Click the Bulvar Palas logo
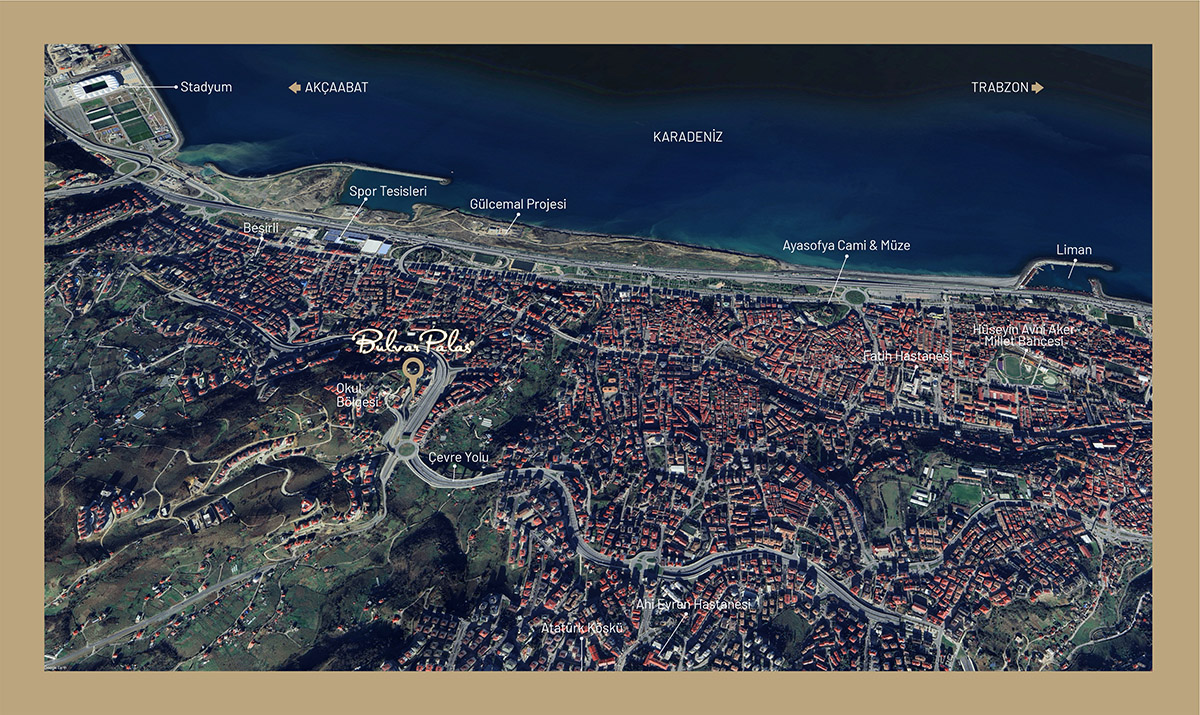 pyautogui.click(x=413, y=342)
